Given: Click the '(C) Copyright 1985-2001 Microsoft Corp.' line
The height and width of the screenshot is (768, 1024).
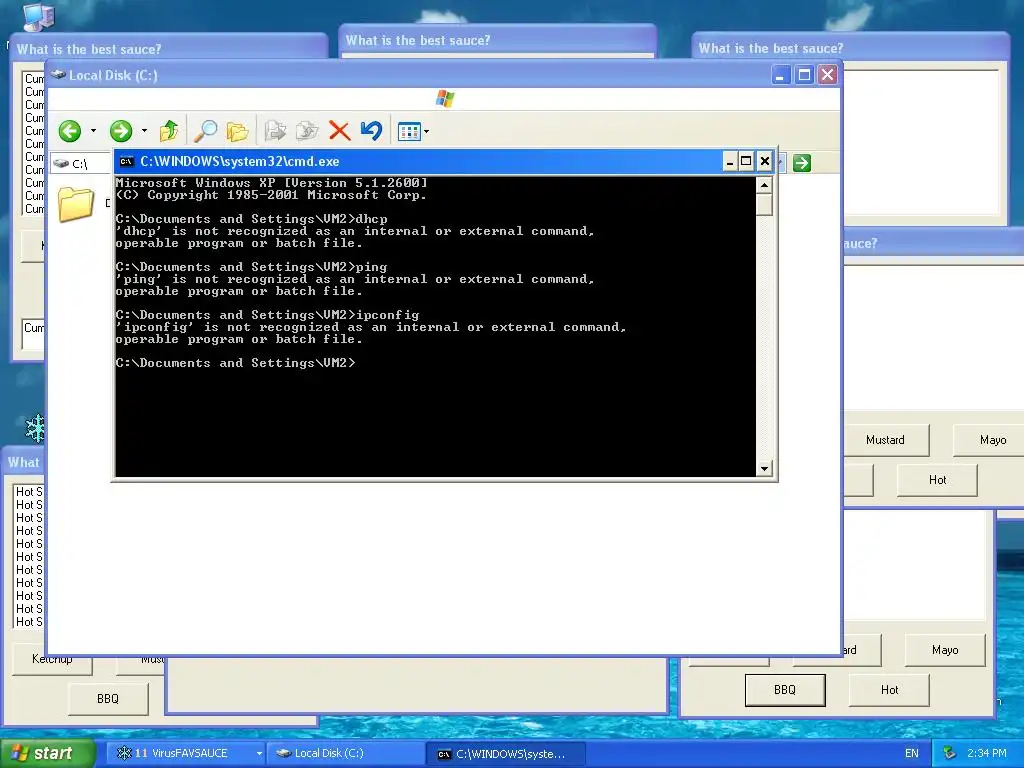Looking at the screenshot, I should click(x=271, y=195).
